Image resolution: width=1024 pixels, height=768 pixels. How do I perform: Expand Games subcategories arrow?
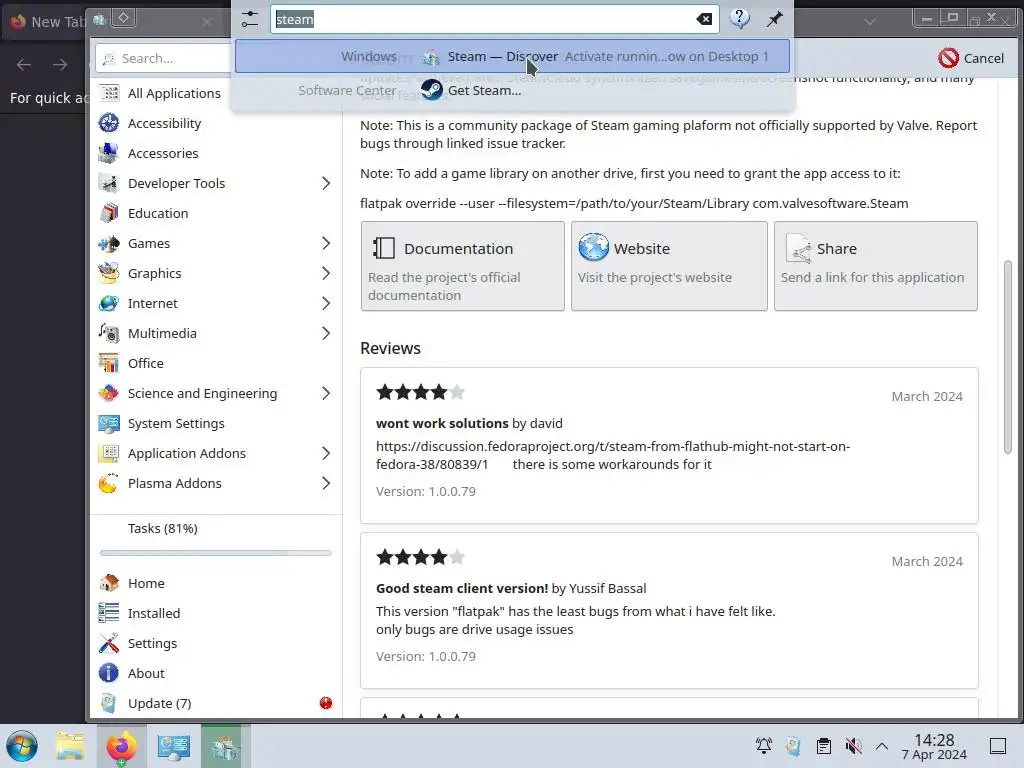pos(326,244)
